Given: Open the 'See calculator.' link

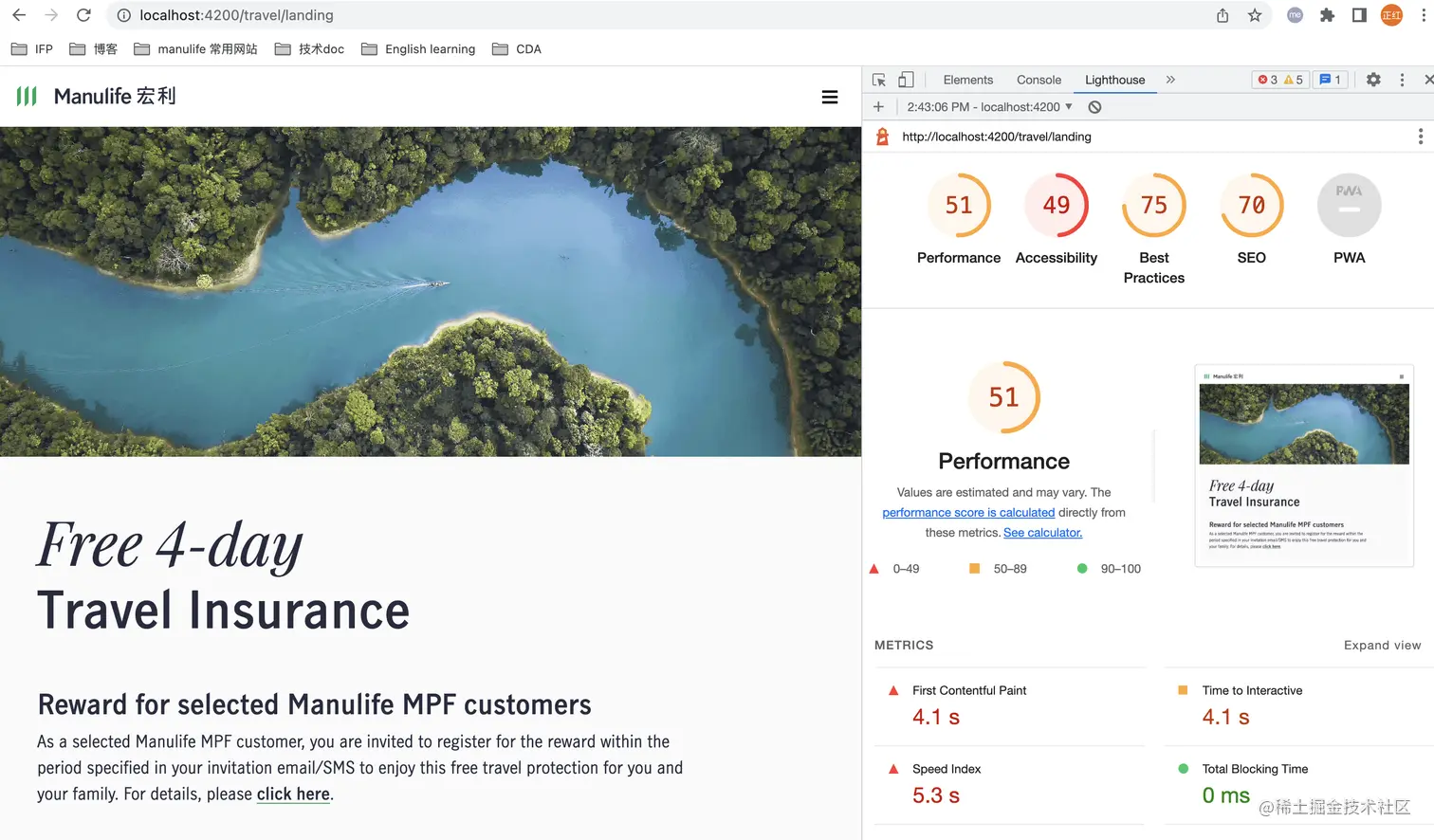Looking at the screenshot, I should [x=1042, y=533].
